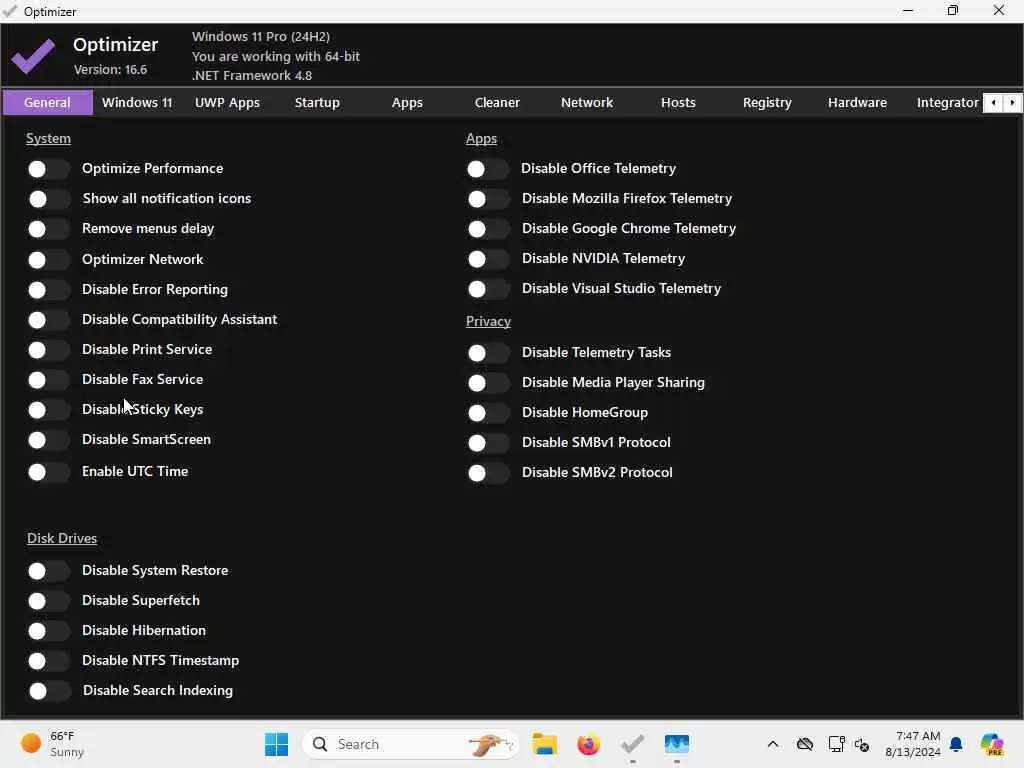Open the UWP Apps tab
Viewport: 1024px width, 768px height.
pos(227,103)
